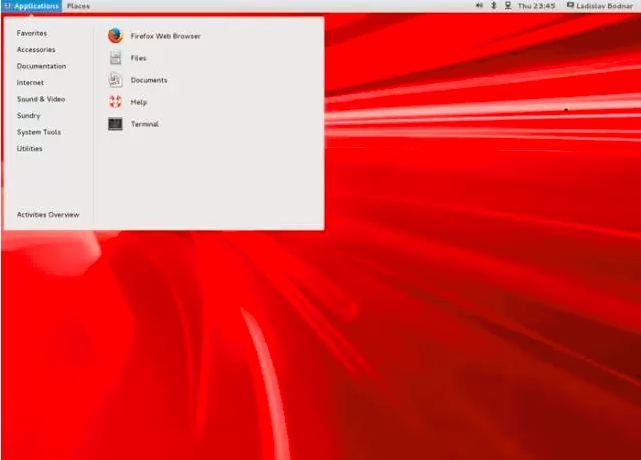Select the Sundry category

coord(29,116)
